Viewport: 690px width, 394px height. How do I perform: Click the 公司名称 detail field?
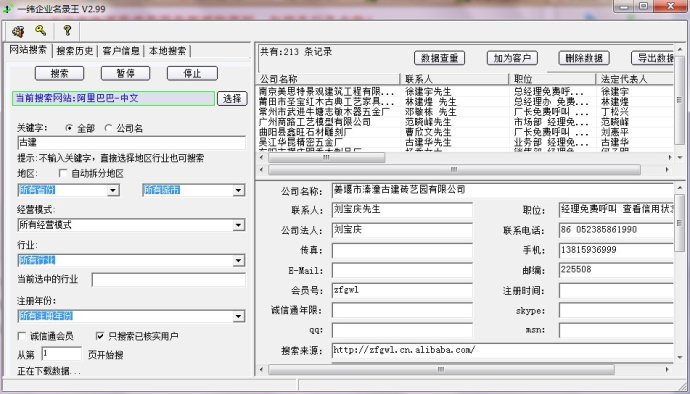pos(503,190)
